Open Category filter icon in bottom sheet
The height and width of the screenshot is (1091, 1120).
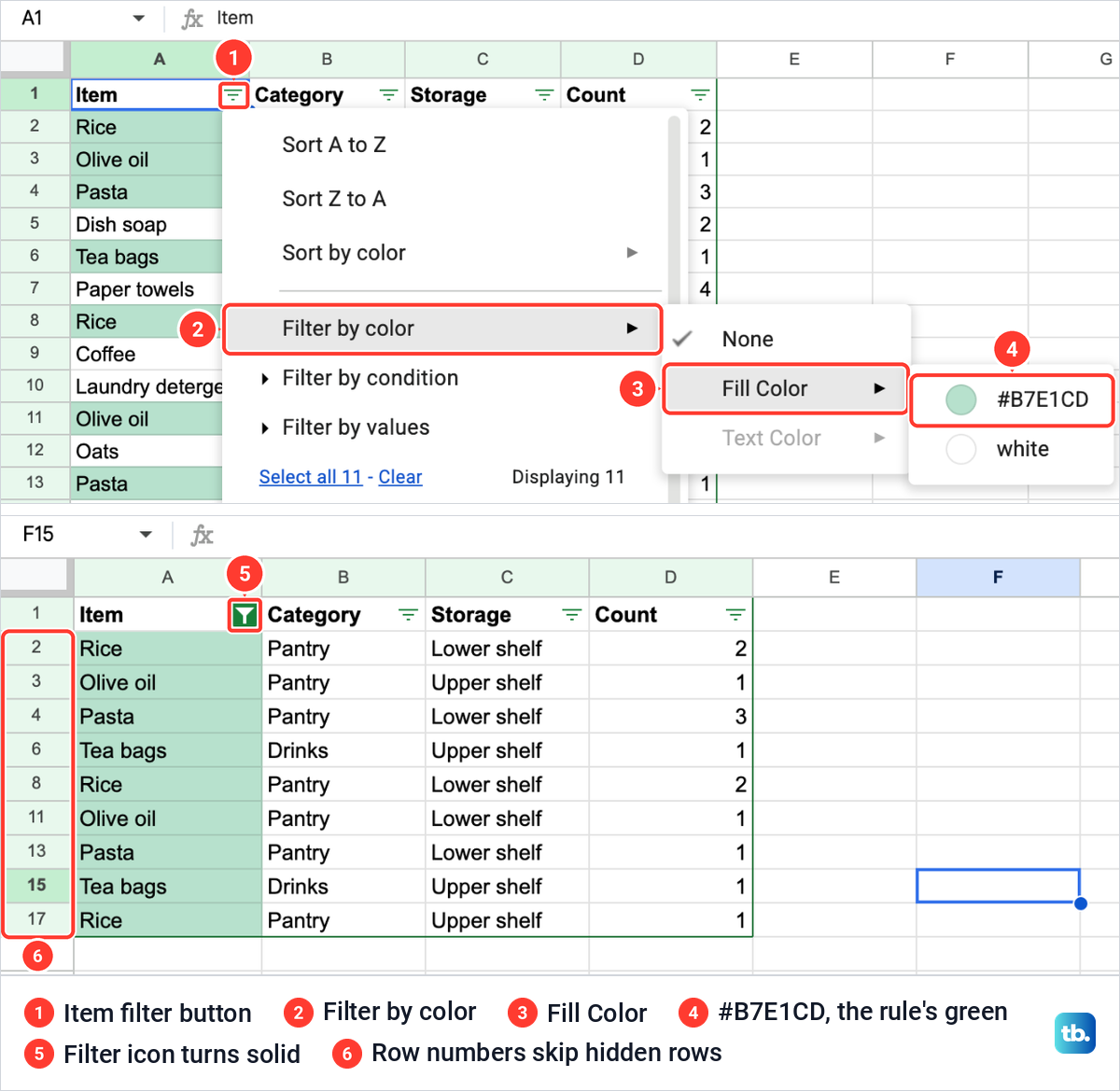(x=408, y=615)
